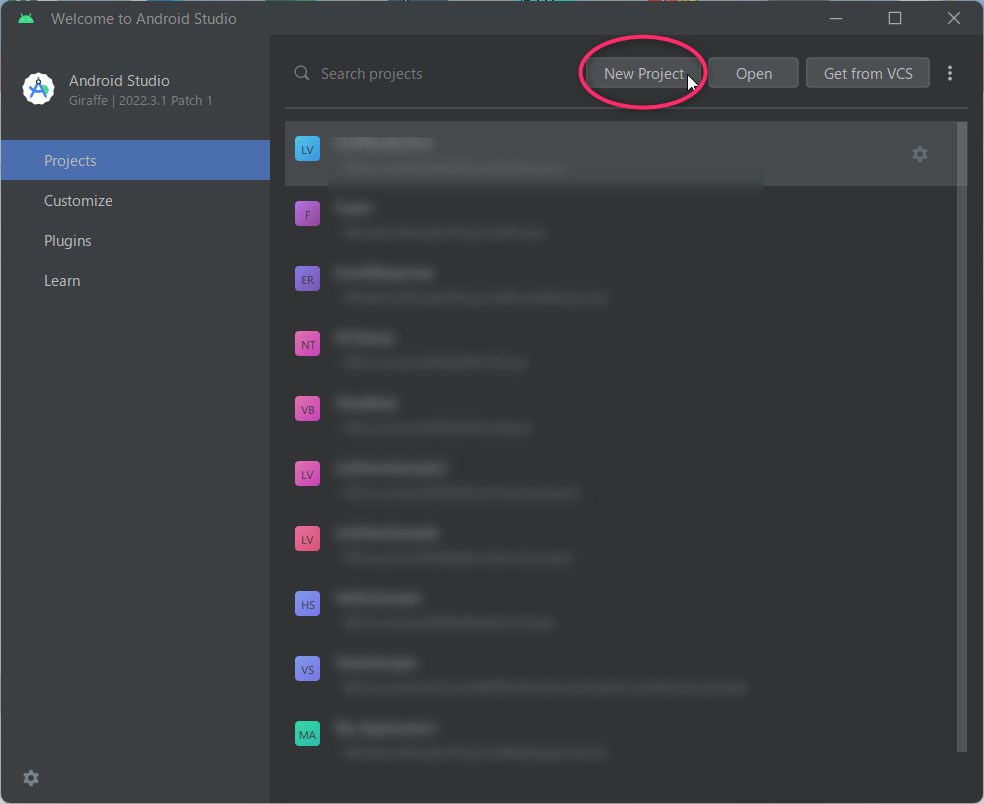Select the Projects tab in sidebar
The height and width of the screenshot is (804, 984).
pyautogui.click(x=136, y=161)
